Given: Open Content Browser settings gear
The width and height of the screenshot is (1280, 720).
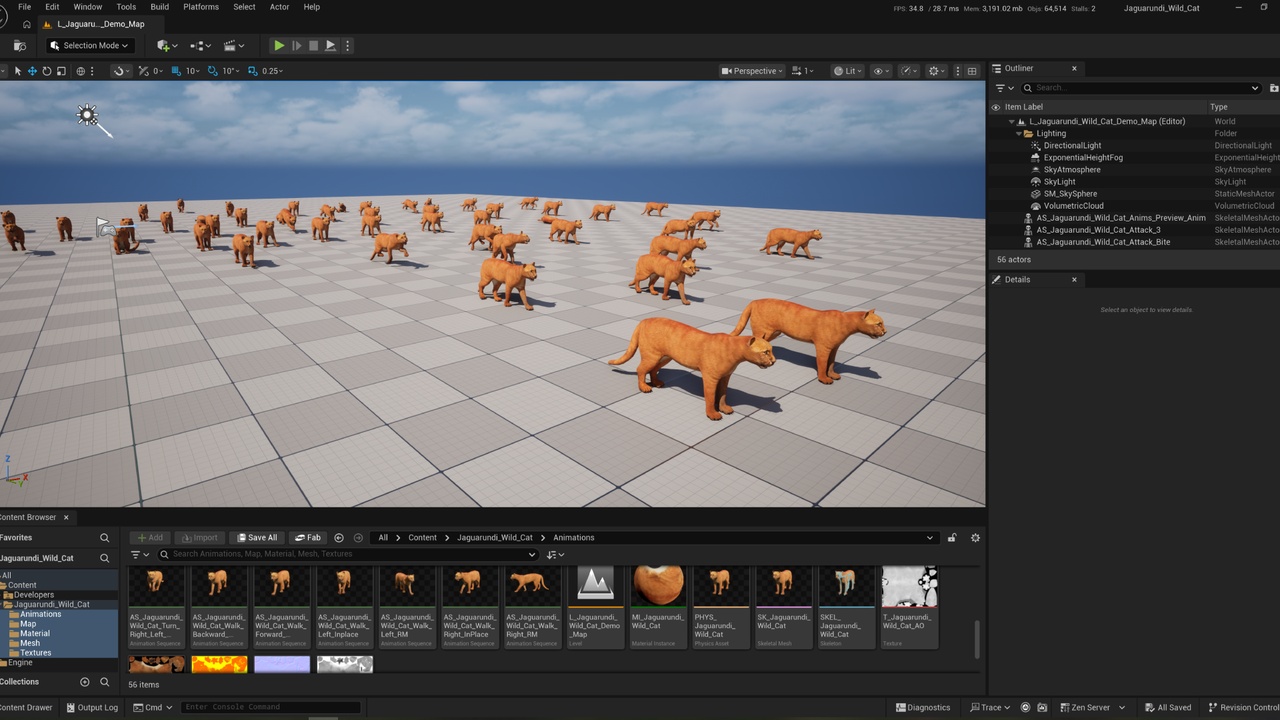Looking at the screenshot, I should click(x=975, y=538).
